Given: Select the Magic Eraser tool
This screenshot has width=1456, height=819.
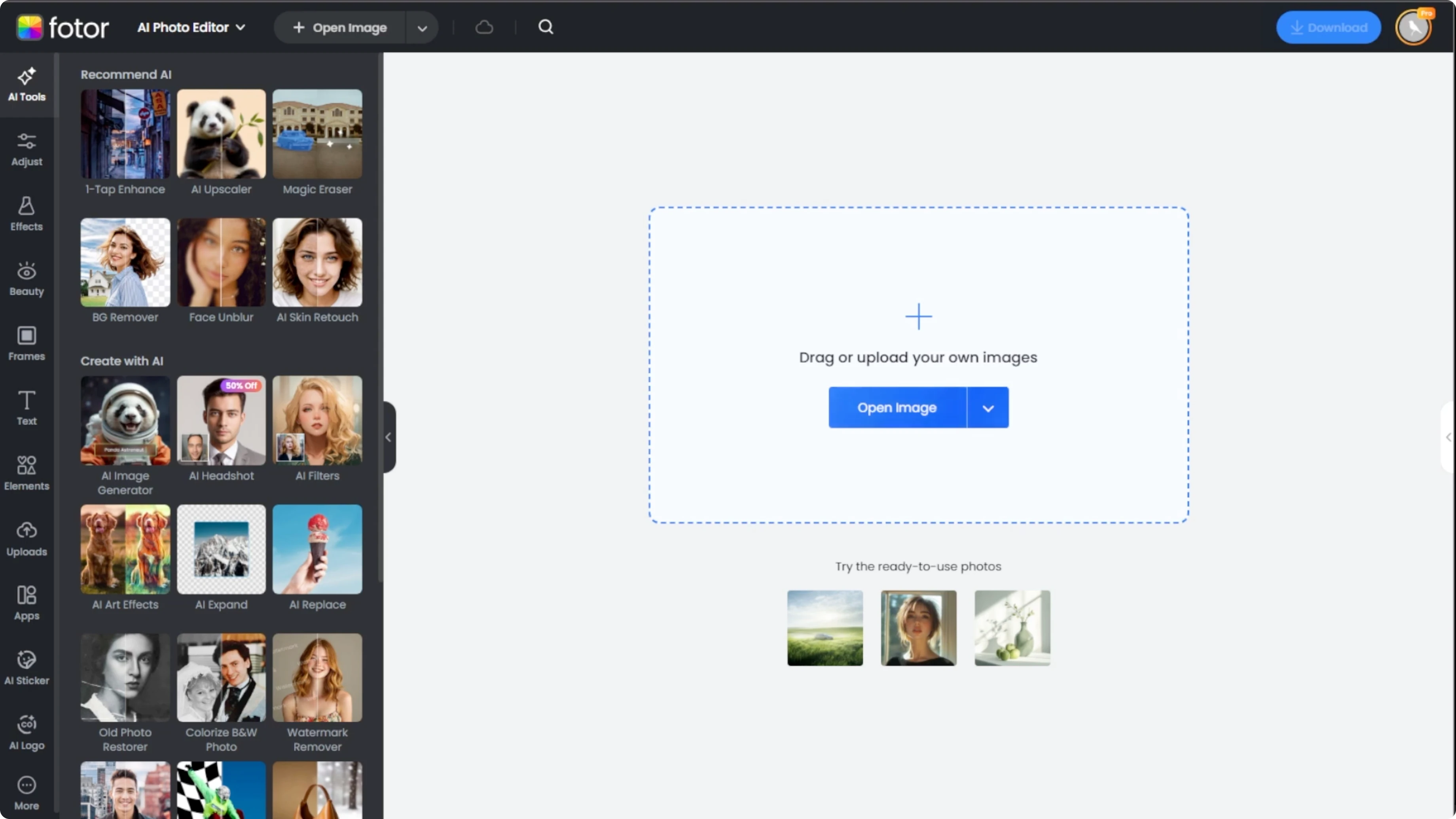Looking at the screenshot, I should point(317,142).
